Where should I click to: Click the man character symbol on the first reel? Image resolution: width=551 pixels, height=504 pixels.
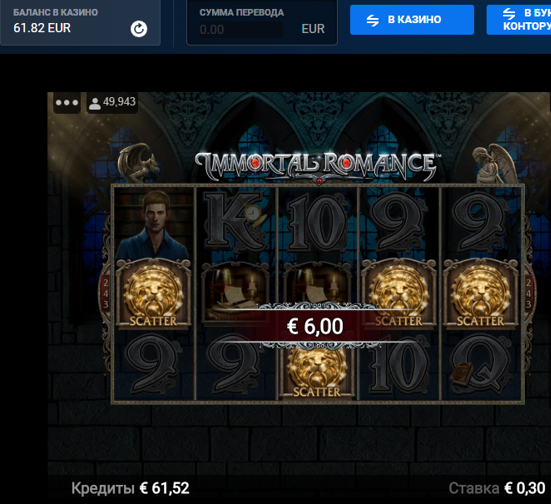point(153,224)
